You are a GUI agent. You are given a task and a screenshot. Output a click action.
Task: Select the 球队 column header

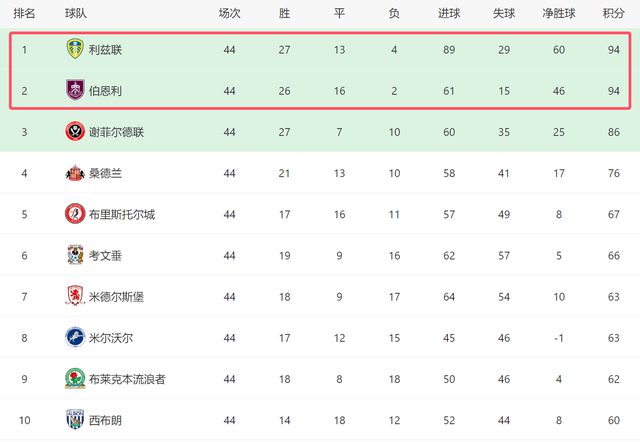click(75, 15)
